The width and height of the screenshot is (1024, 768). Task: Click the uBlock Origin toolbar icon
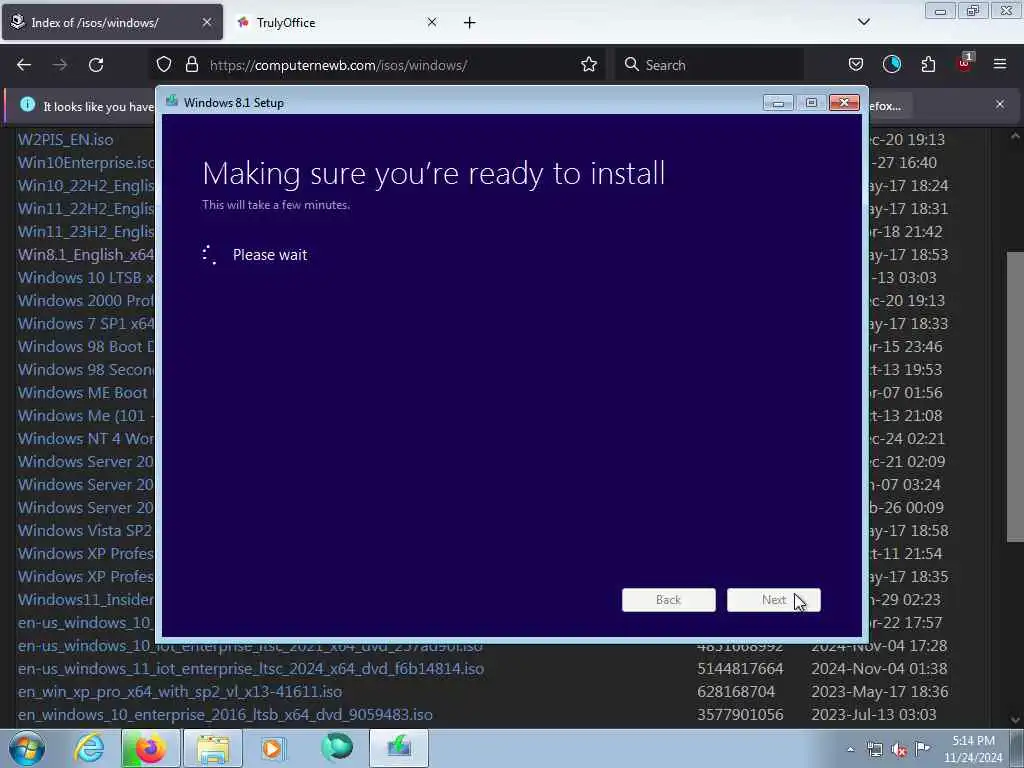click(965, 63)
